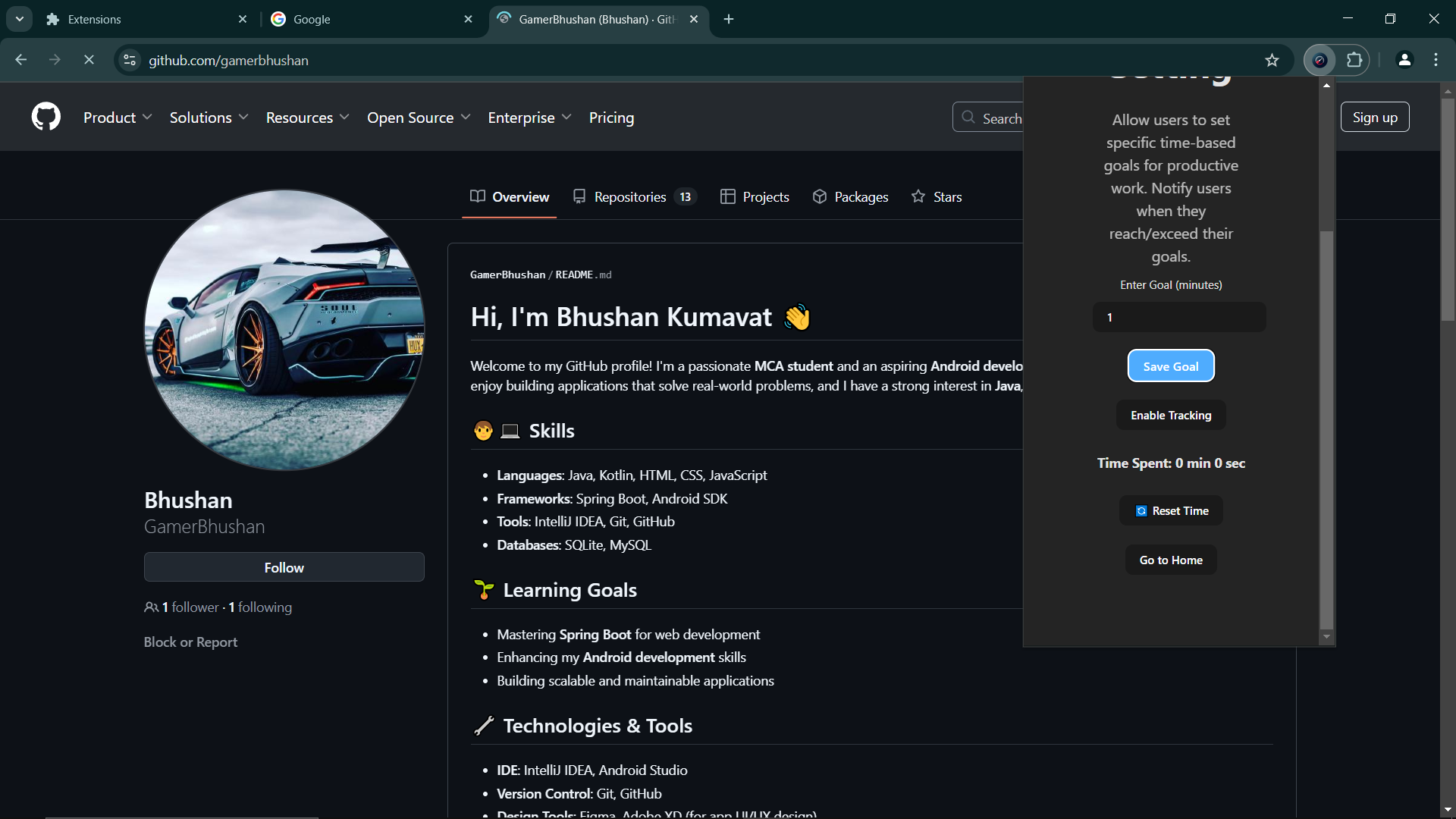Expand the Product dropdown menu
The height and width of the screenshot is (819, 1456).
click(x=118, y=118)
